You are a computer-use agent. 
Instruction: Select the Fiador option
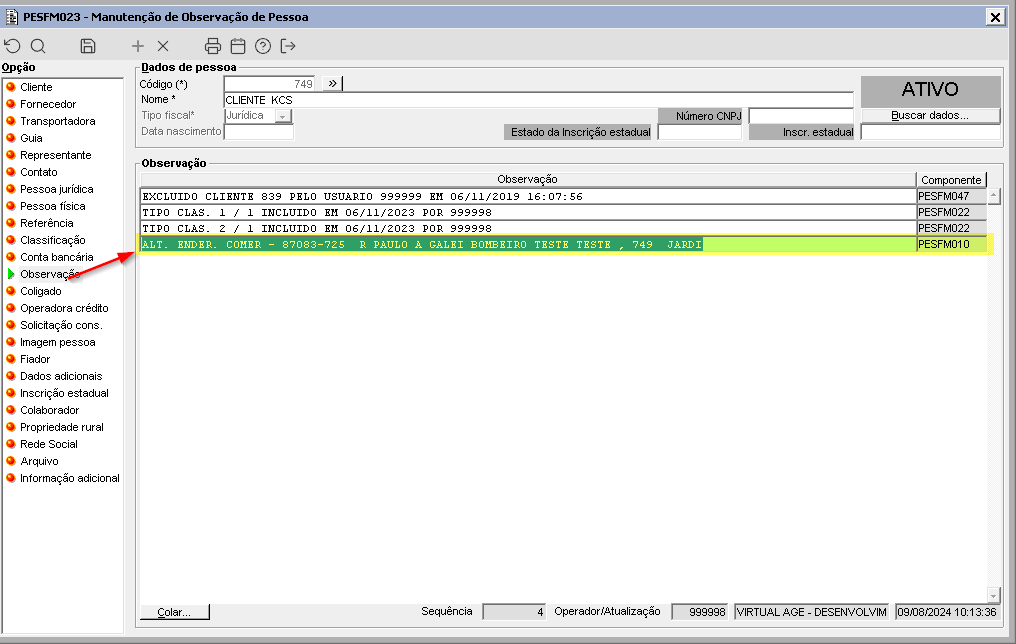pyautogui.click(x=35, y=359)
